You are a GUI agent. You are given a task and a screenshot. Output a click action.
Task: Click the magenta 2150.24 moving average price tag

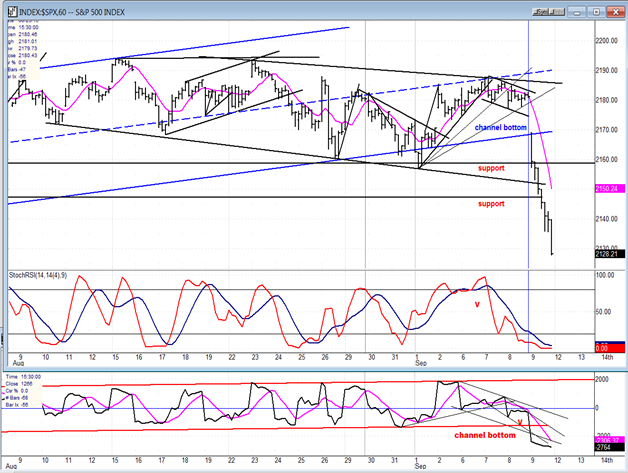[610, 189]
